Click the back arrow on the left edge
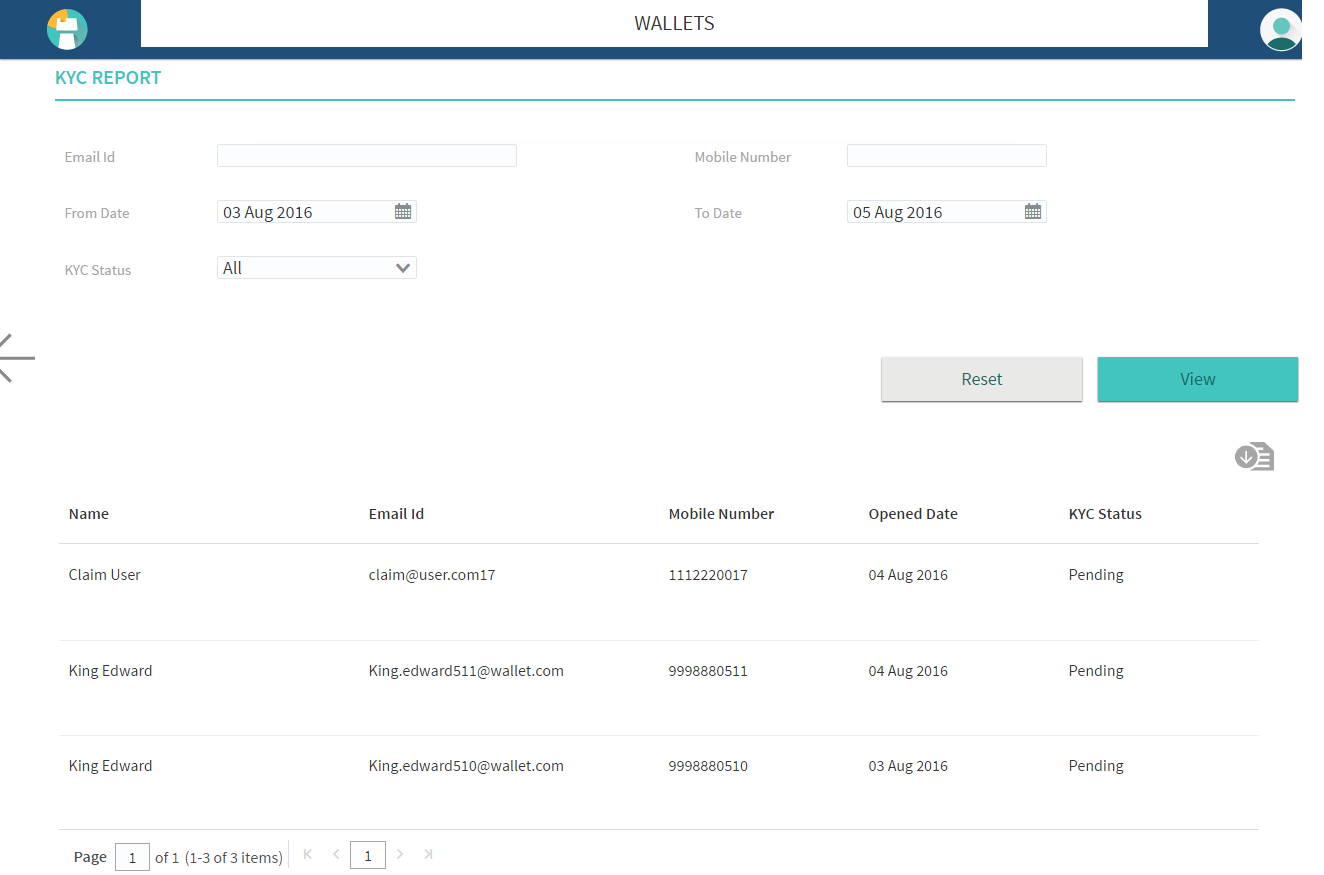1324x875 pixels. tap(17, 358)
